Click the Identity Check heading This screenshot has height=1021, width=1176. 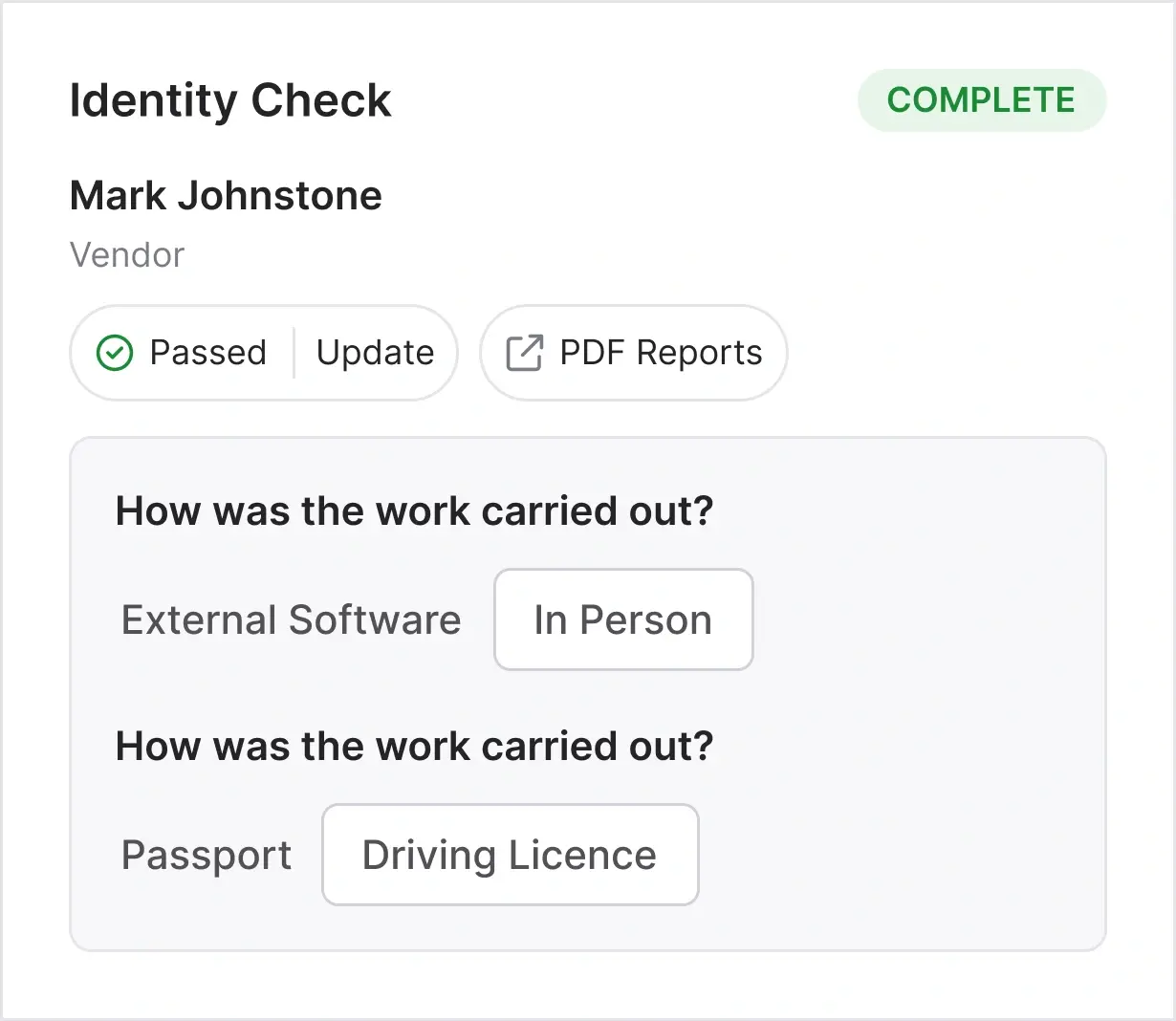[229, 99]
